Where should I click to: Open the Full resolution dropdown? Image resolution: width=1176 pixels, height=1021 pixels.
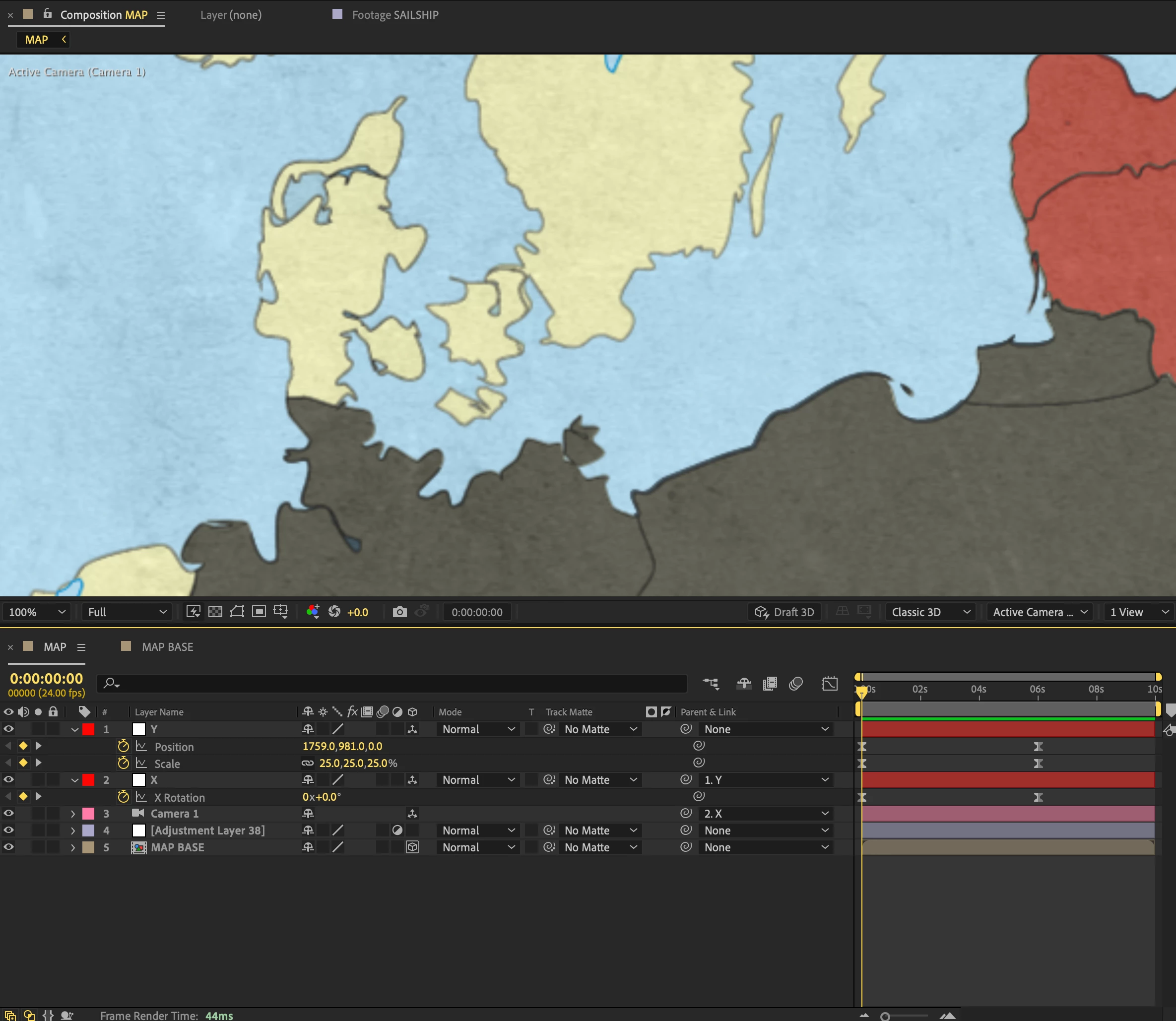coord(127,612)
